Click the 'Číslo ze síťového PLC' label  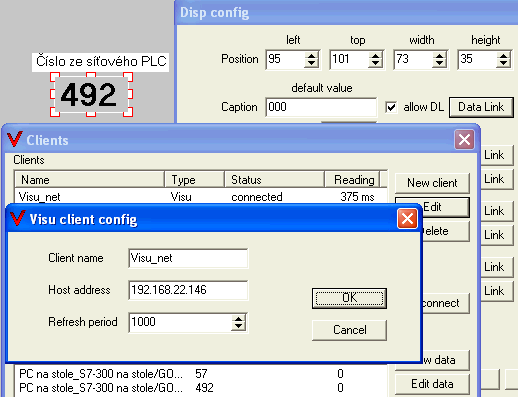tap(101, 62)
